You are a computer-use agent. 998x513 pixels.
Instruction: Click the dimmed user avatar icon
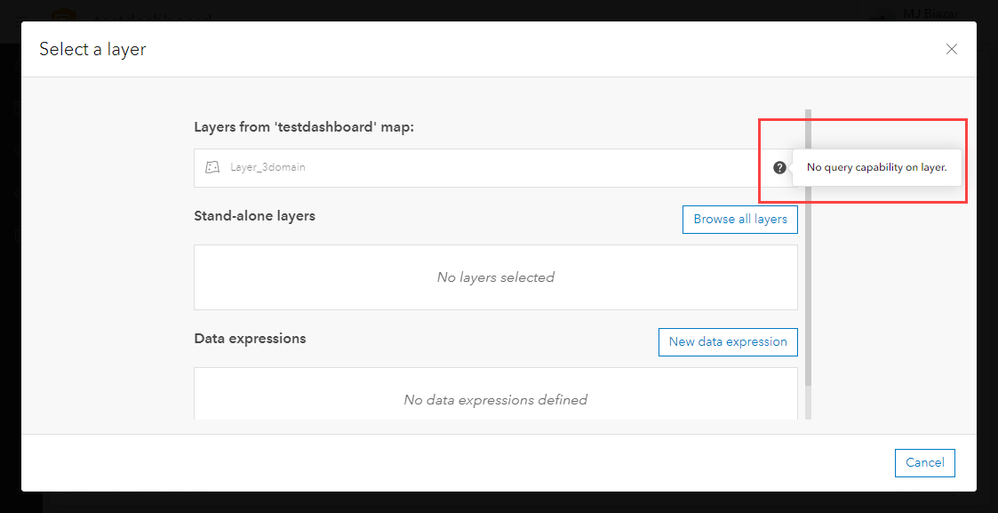(880, 14)
